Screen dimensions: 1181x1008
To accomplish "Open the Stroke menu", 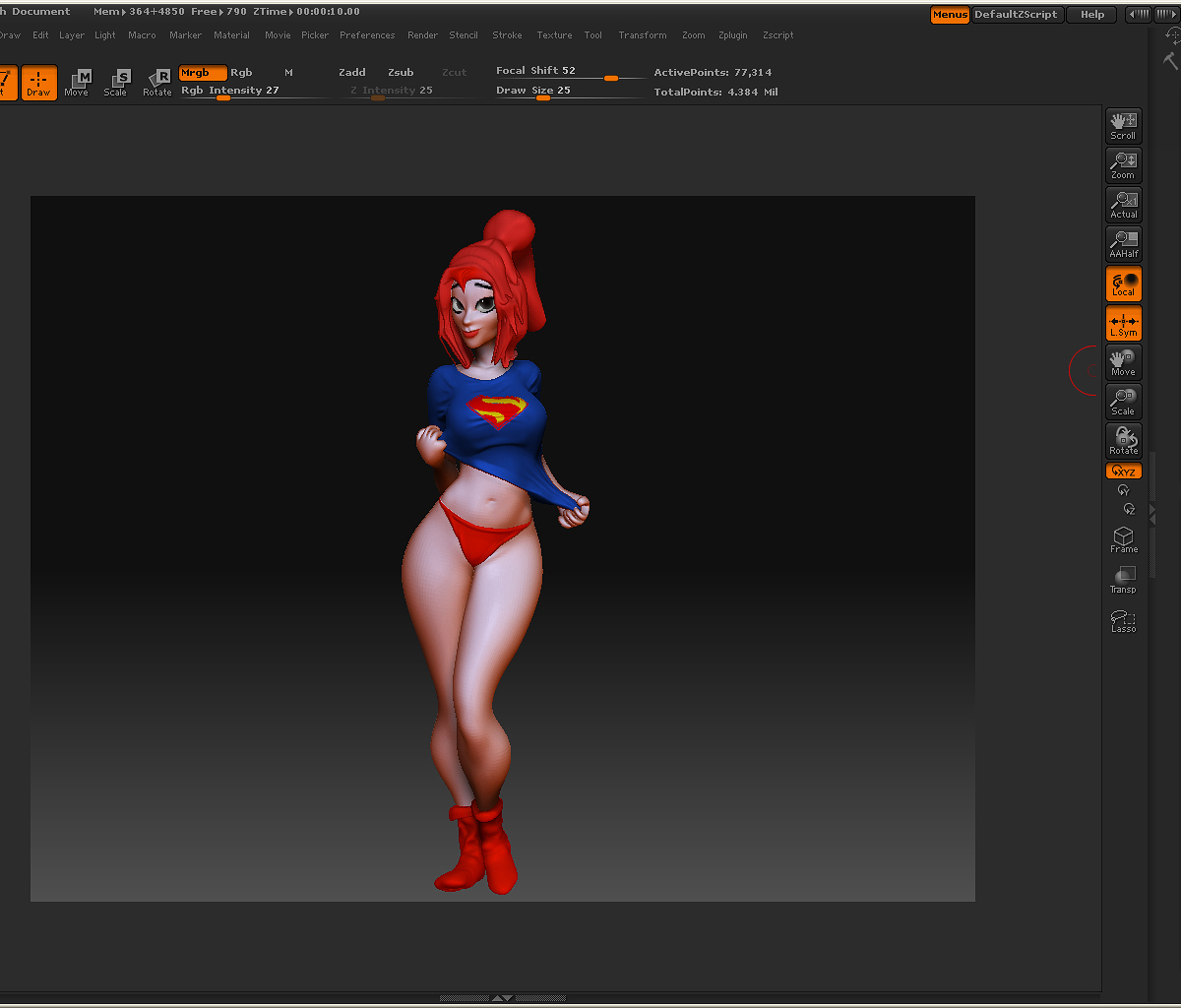I will click(508, 35).
